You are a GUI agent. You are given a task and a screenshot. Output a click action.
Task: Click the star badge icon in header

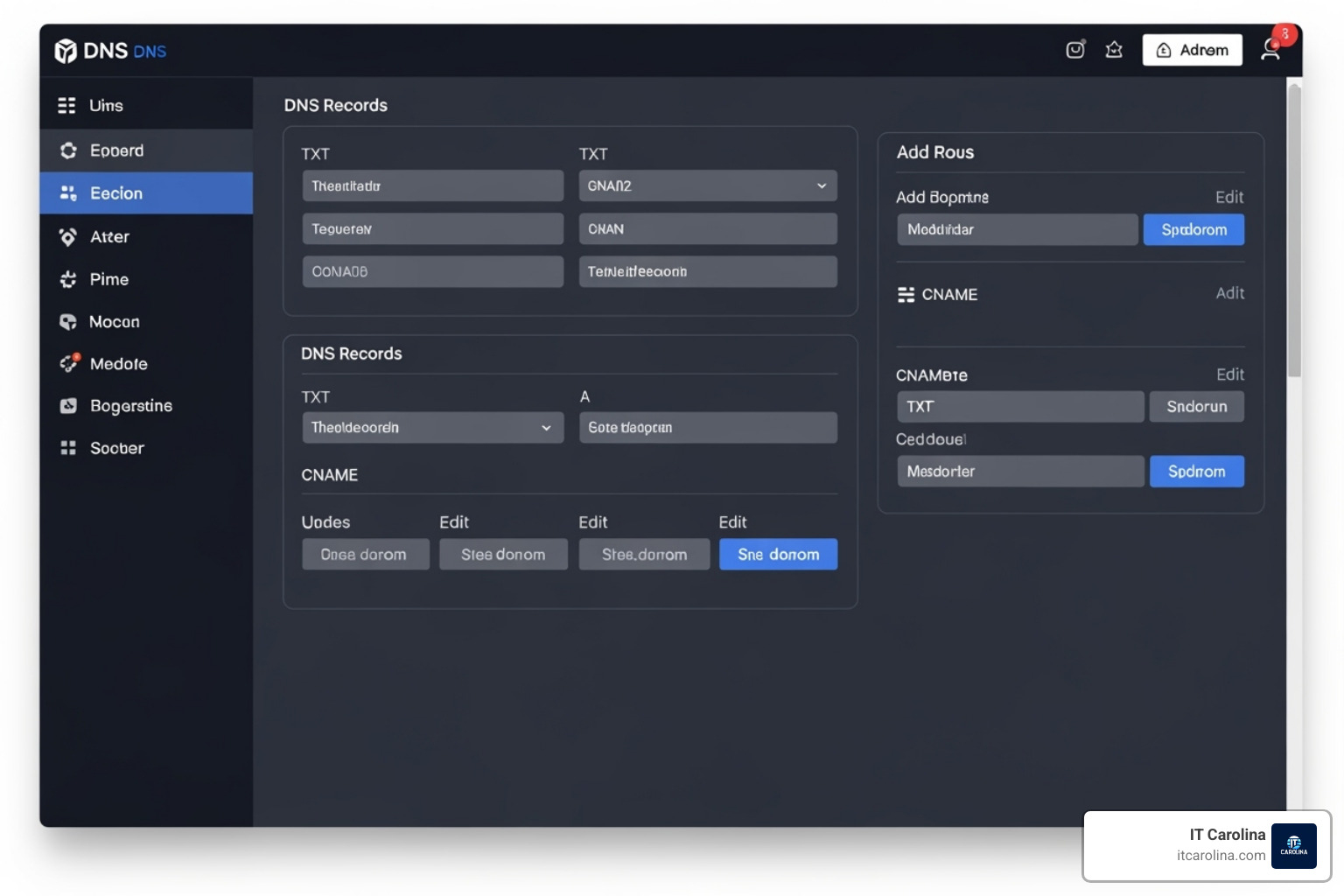tap(1114, 50)
